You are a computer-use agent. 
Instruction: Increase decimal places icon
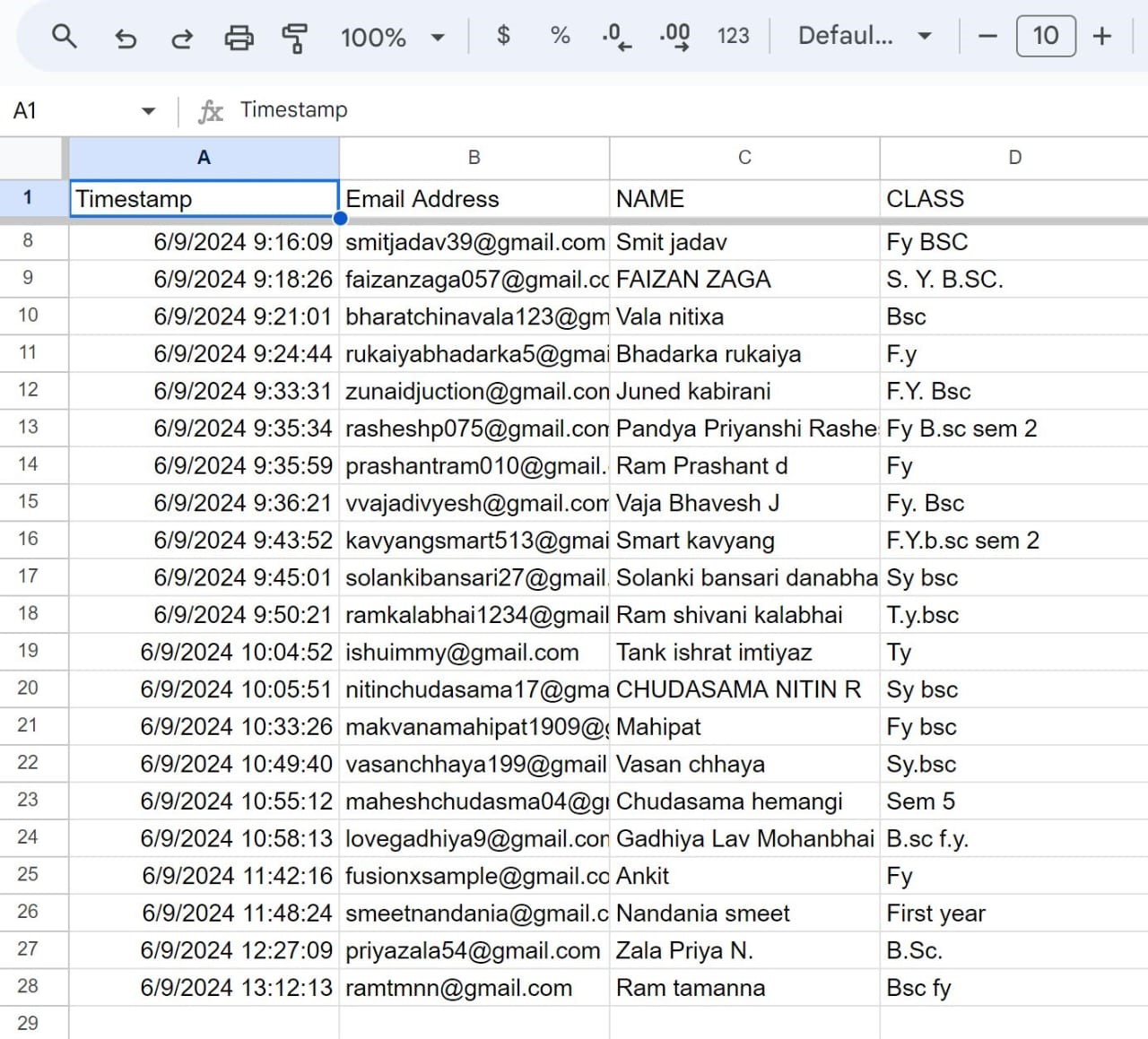pos(674,37)
